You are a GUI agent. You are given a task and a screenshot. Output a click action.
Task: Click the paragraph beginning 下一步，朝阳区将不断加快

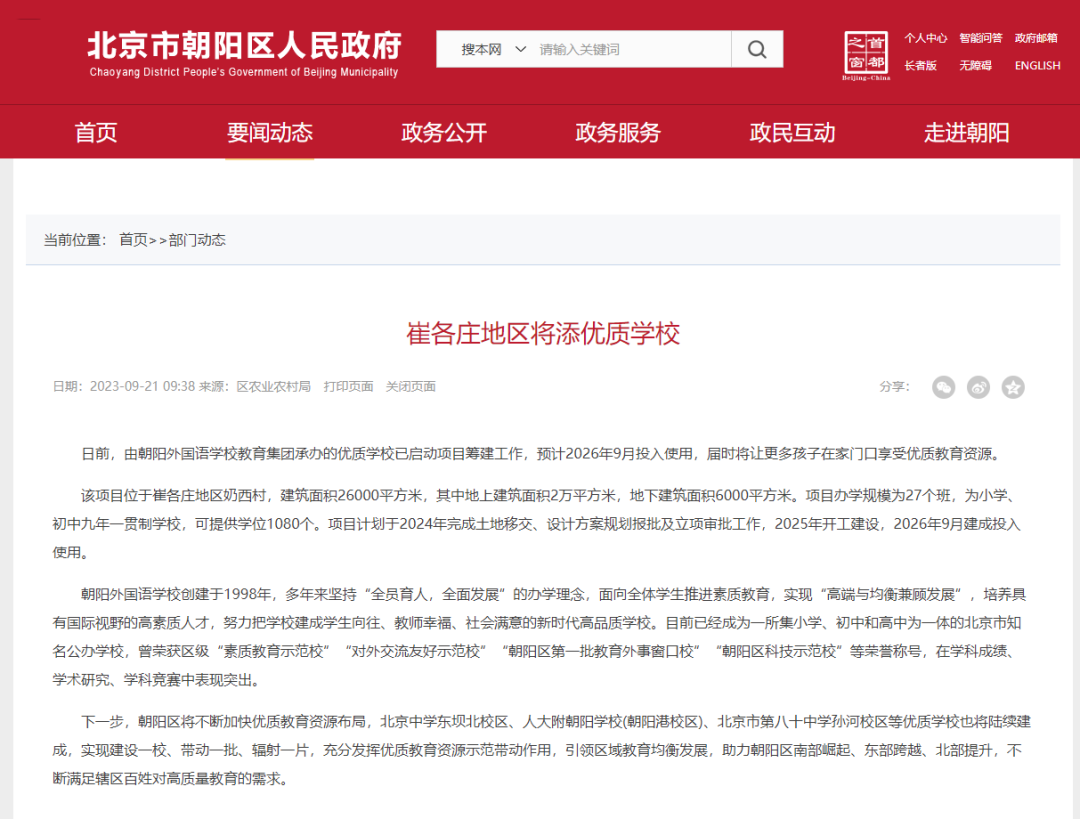(541, 750)
